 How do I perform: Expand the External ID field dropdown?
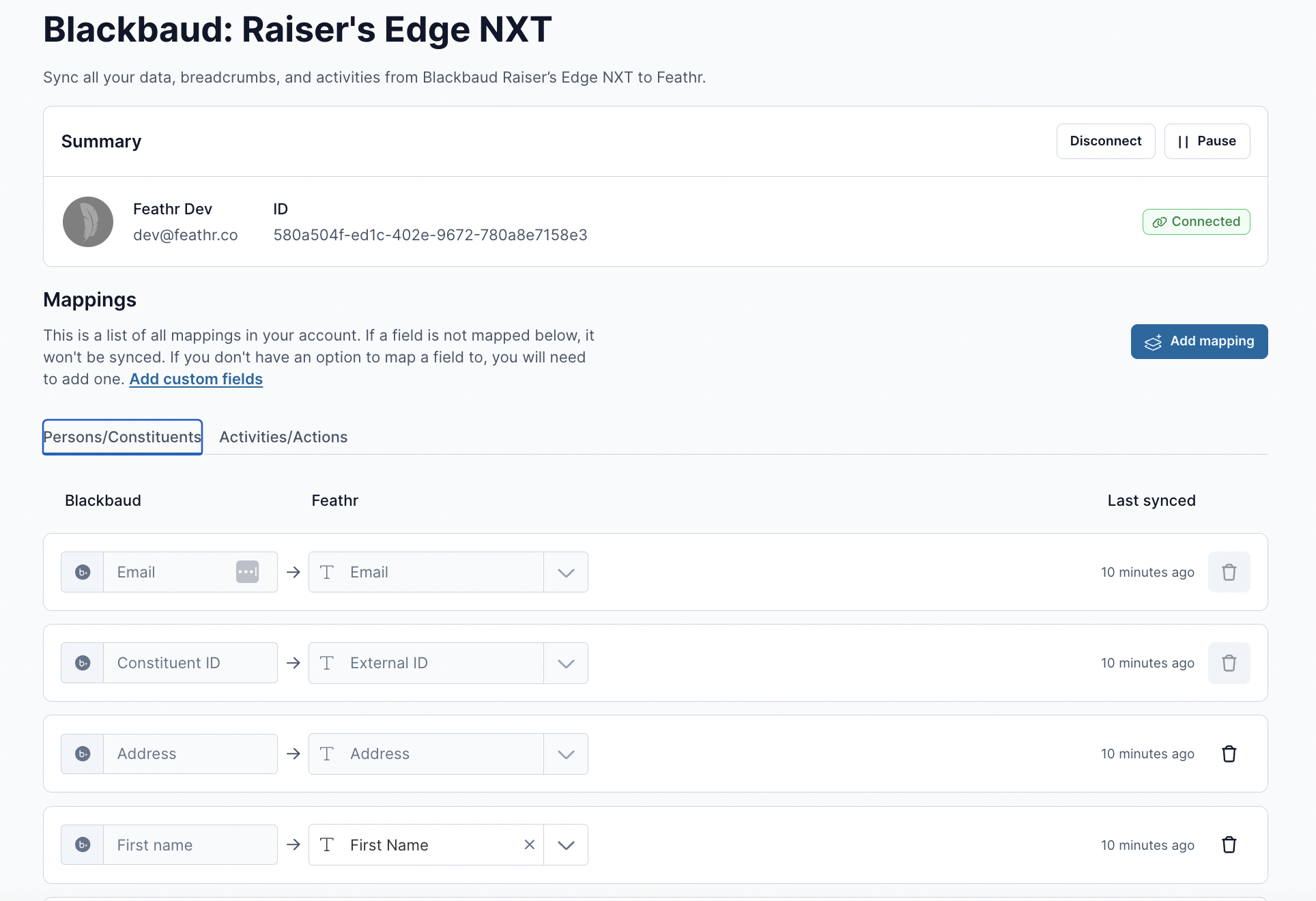point(565,663)
